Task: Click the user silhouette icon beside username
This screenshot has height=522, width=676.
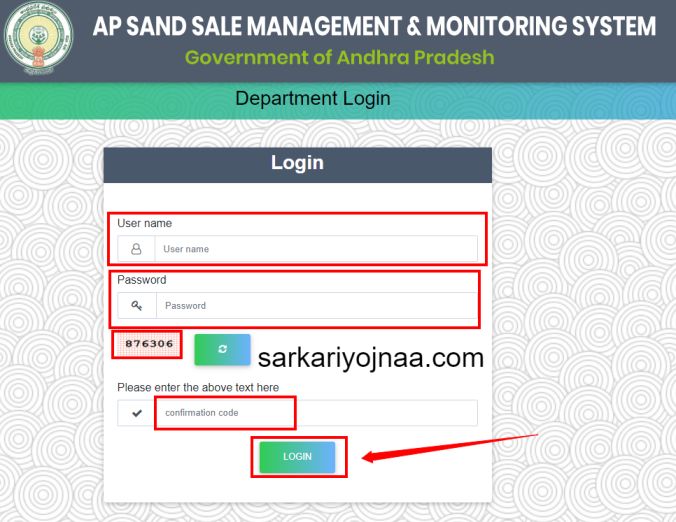Action: pyautogui.click(x=136, y=249)
